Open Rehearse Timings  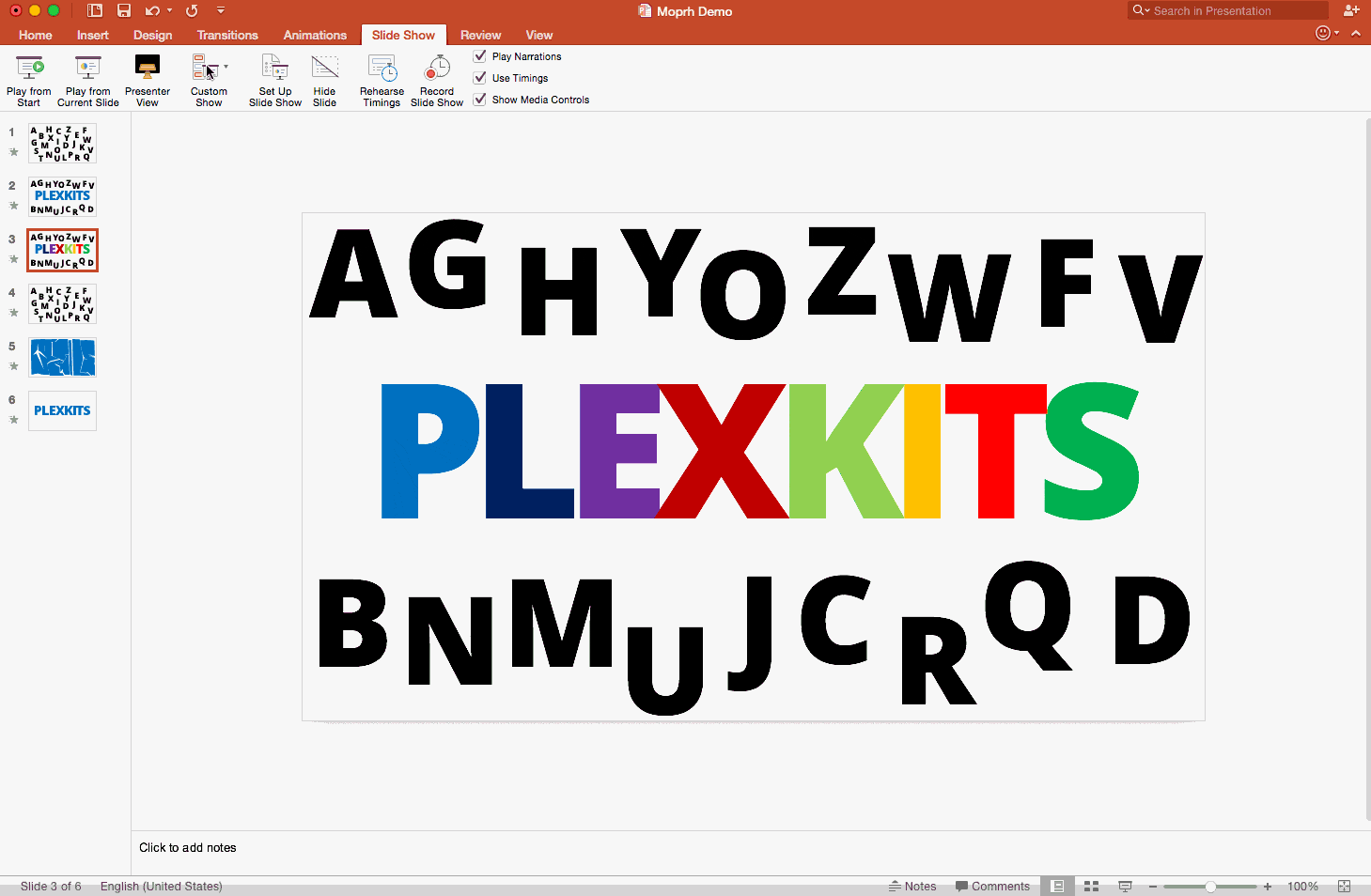tap(381, 79)
